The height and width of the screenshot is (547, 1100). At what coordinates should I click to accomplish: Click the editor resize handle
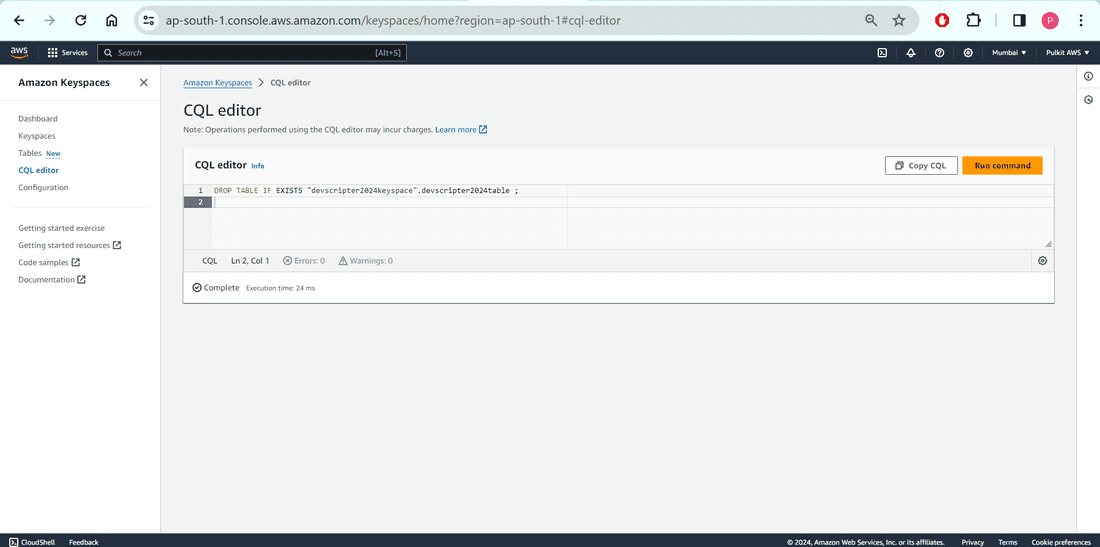pos(1048,244)
